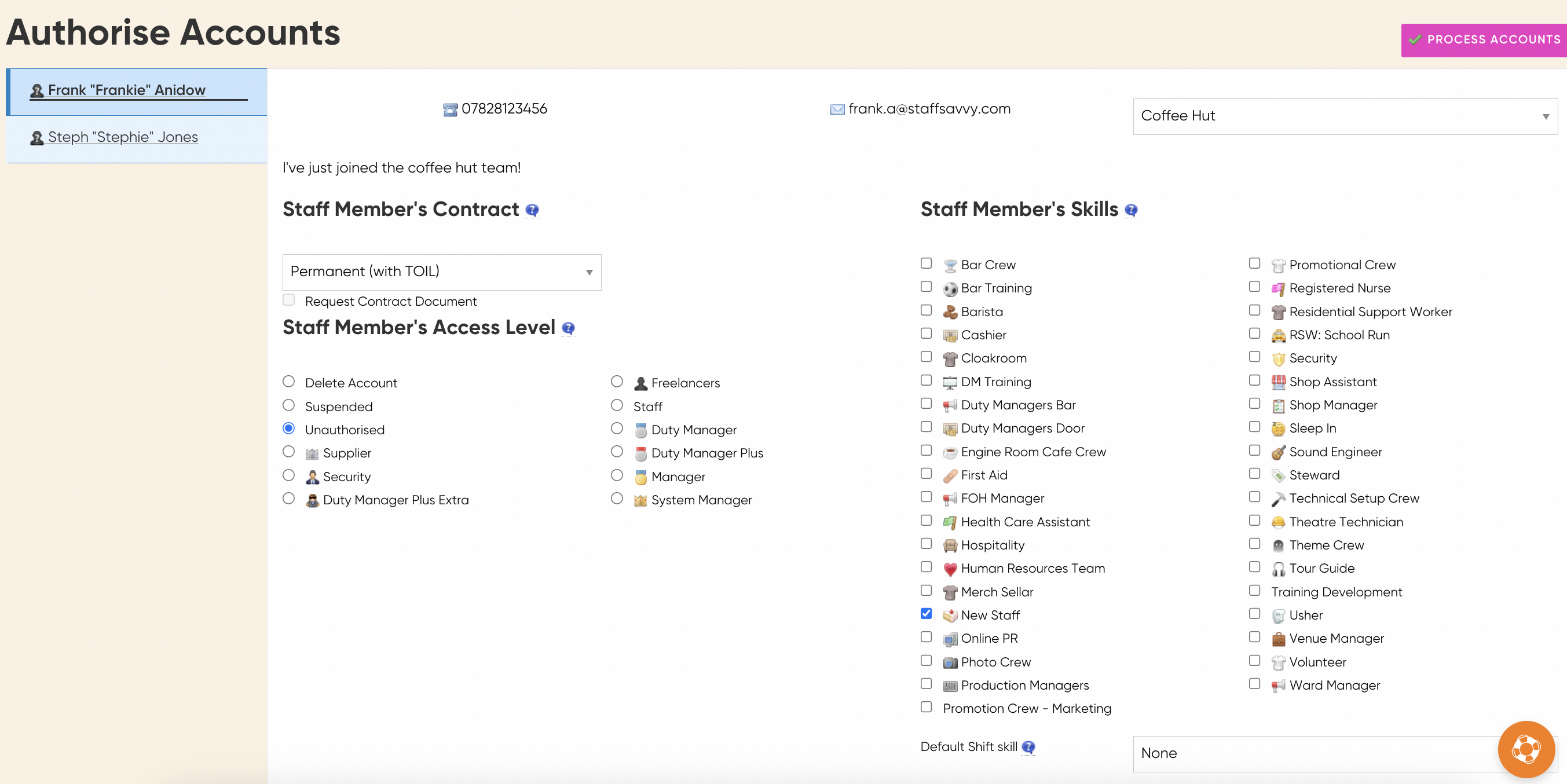Open the Default Shift skill help tooltip
1567x784 pixels.
(1028, 748)
